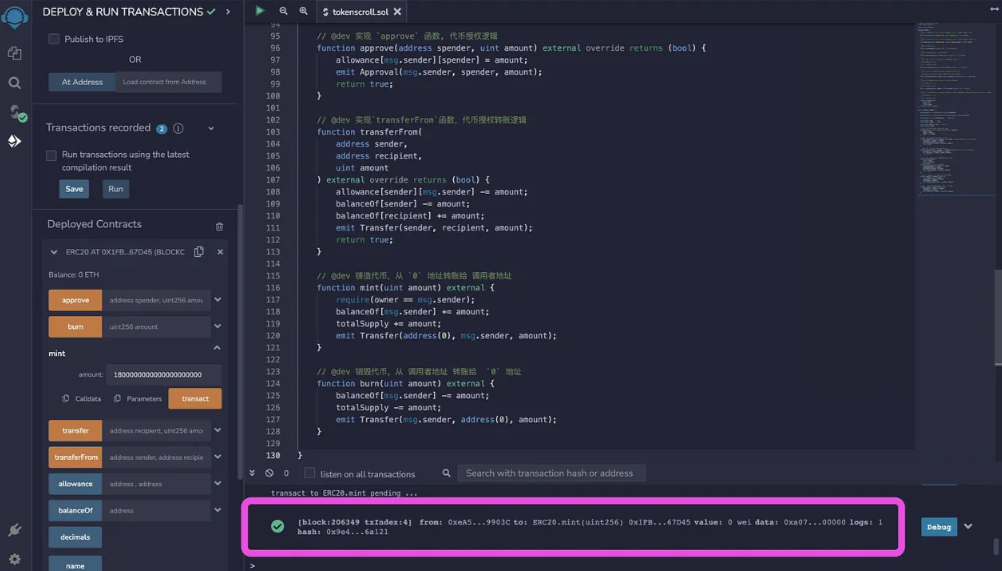
Task: Click the code minimap overview
Action: 955,109
